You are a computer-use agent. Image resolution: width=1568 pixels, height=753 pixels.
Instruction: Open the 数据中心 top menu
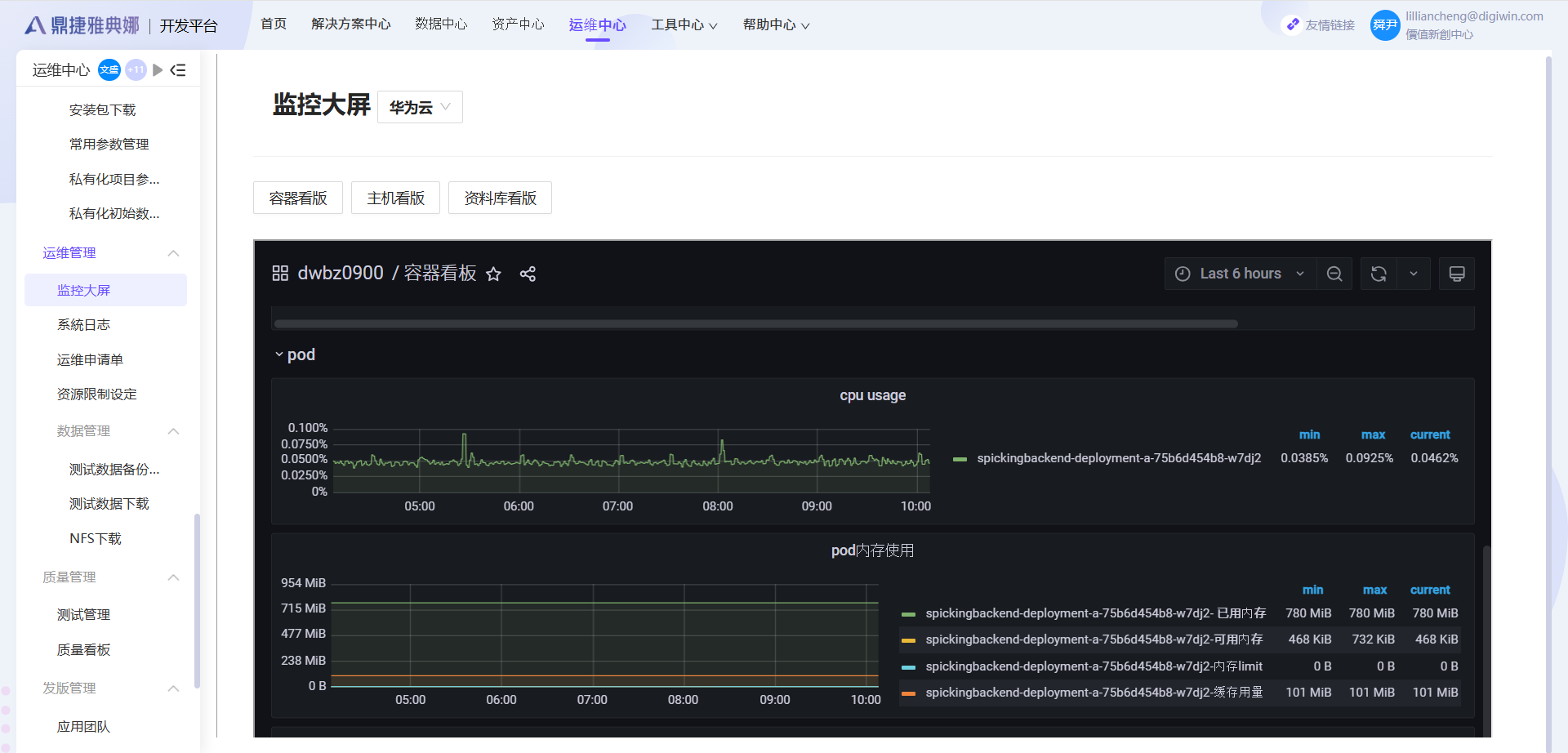441,25
